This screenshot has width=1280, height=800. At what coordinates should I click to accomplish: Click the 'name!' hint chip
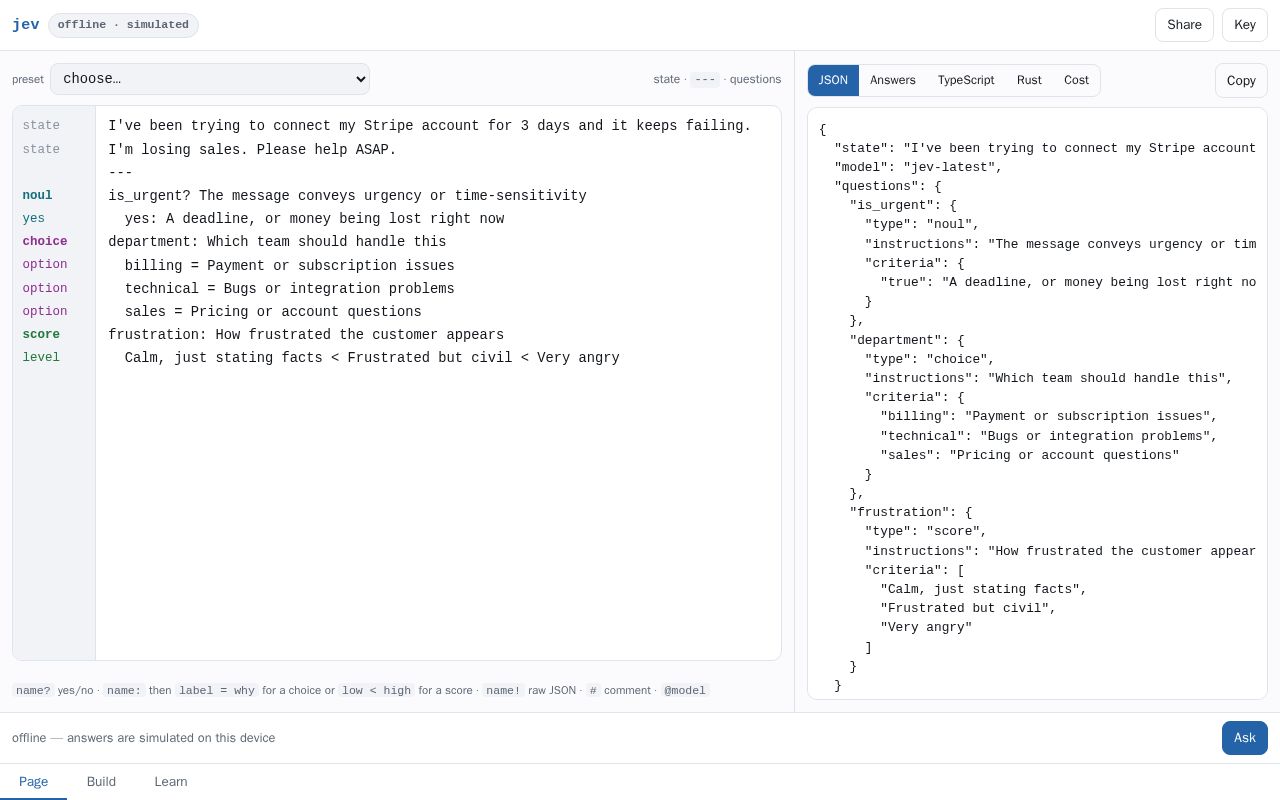coord(504,690)
